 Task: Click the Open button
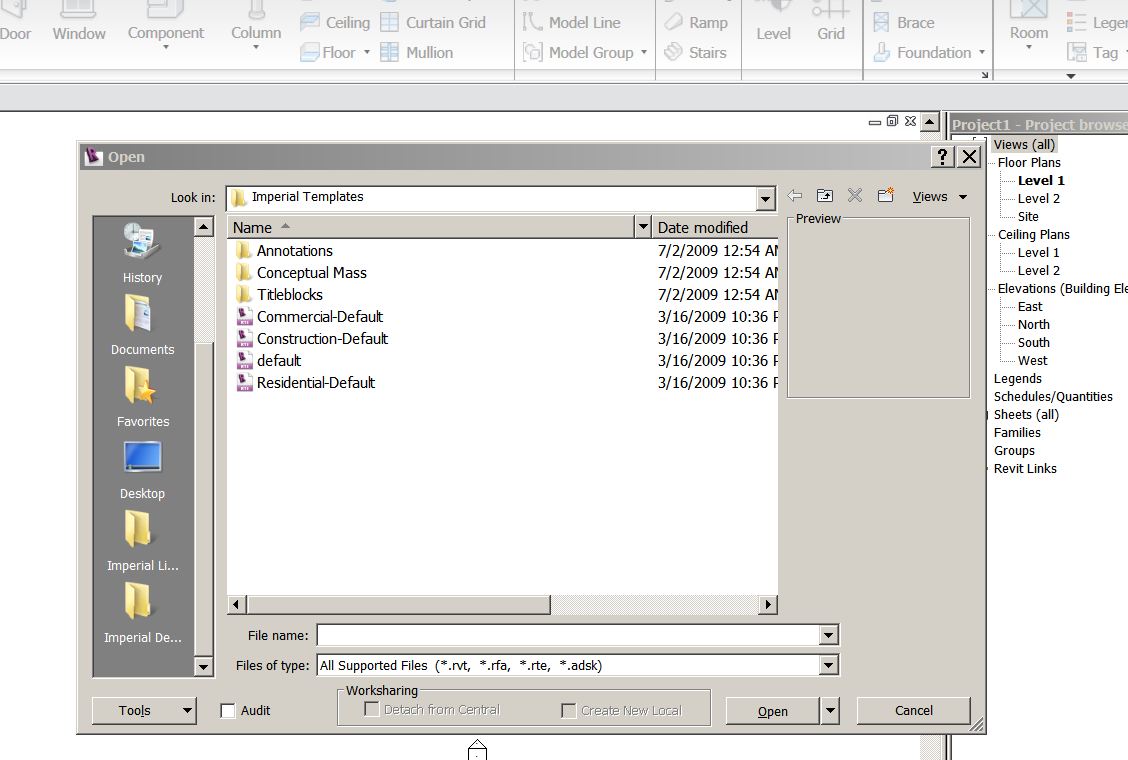[773, 711]
